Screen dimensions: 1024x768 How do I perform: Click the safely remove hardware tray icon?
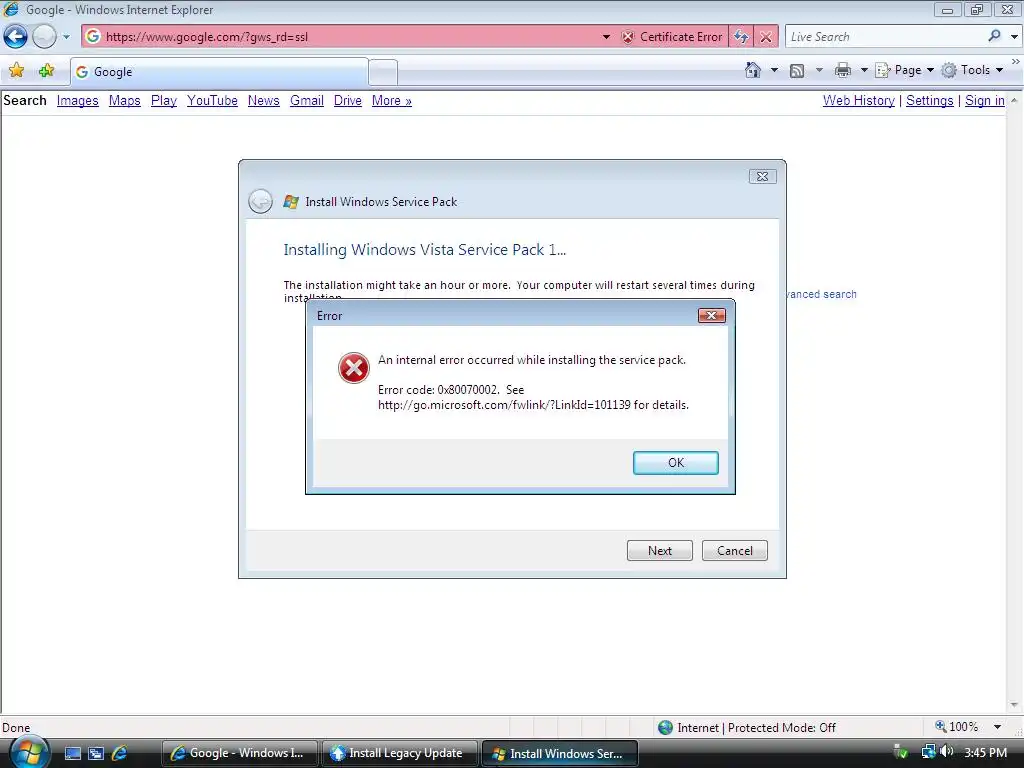point(901,752)
